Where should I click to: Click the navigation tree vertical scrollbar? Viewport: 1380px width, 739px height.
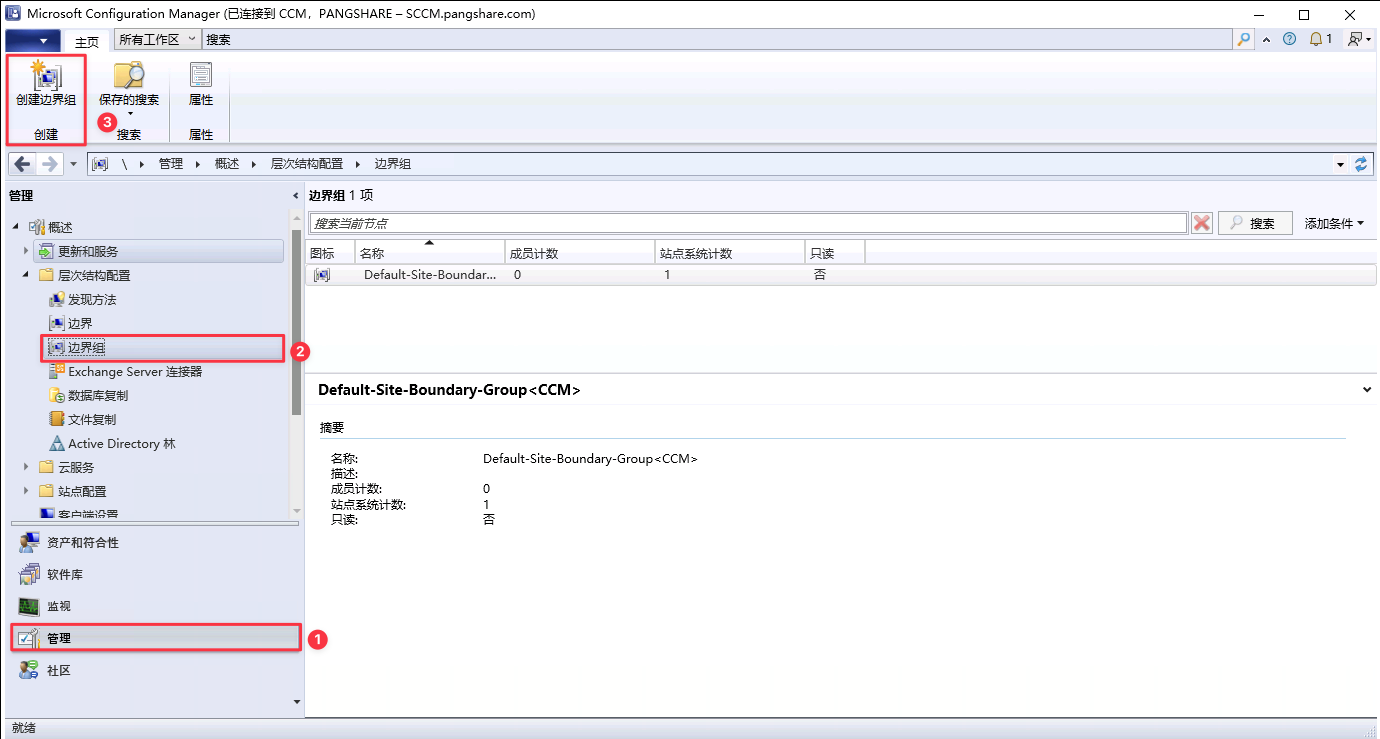(296, 320)
